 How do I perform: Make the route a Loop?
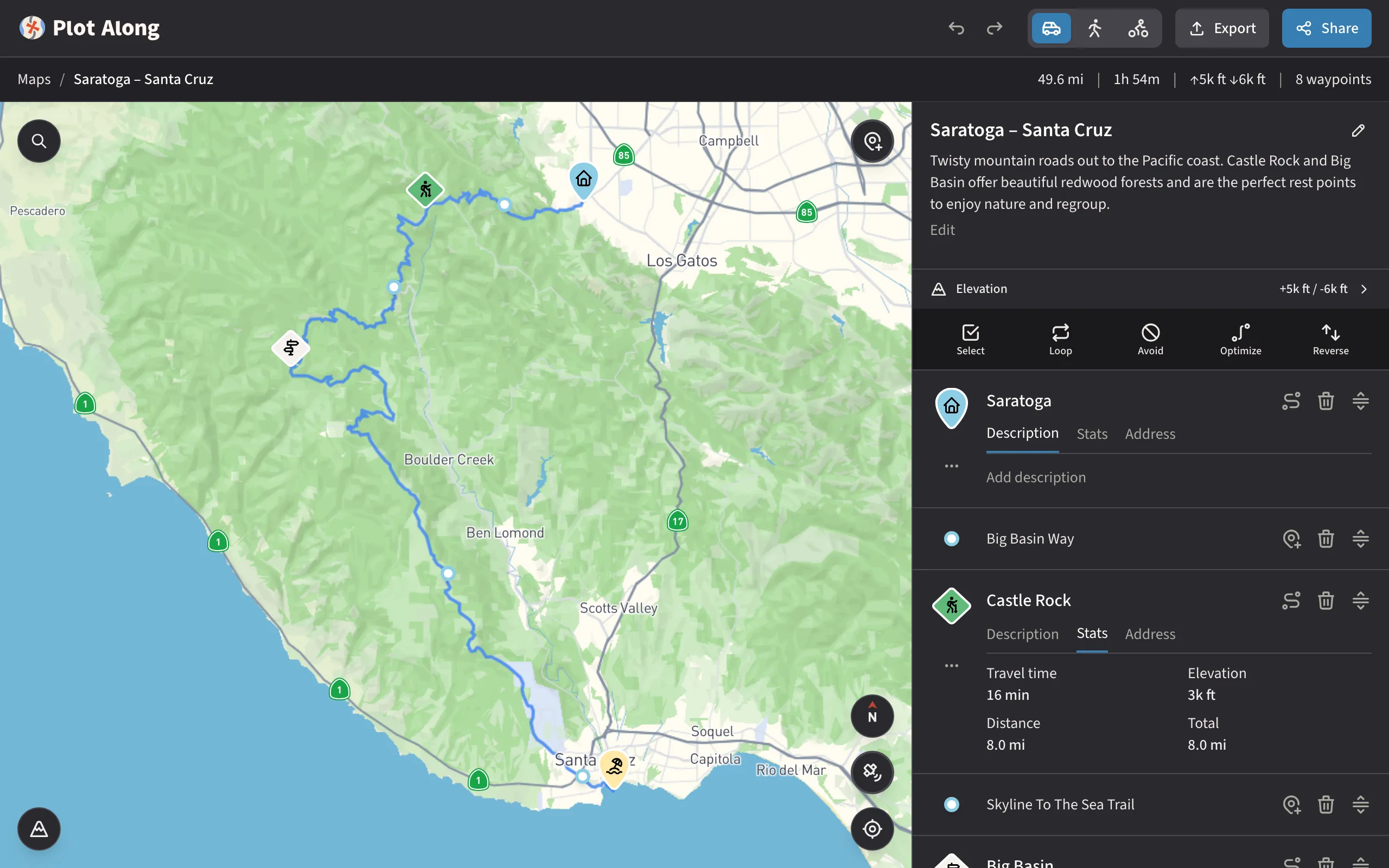coord(1060,339)
